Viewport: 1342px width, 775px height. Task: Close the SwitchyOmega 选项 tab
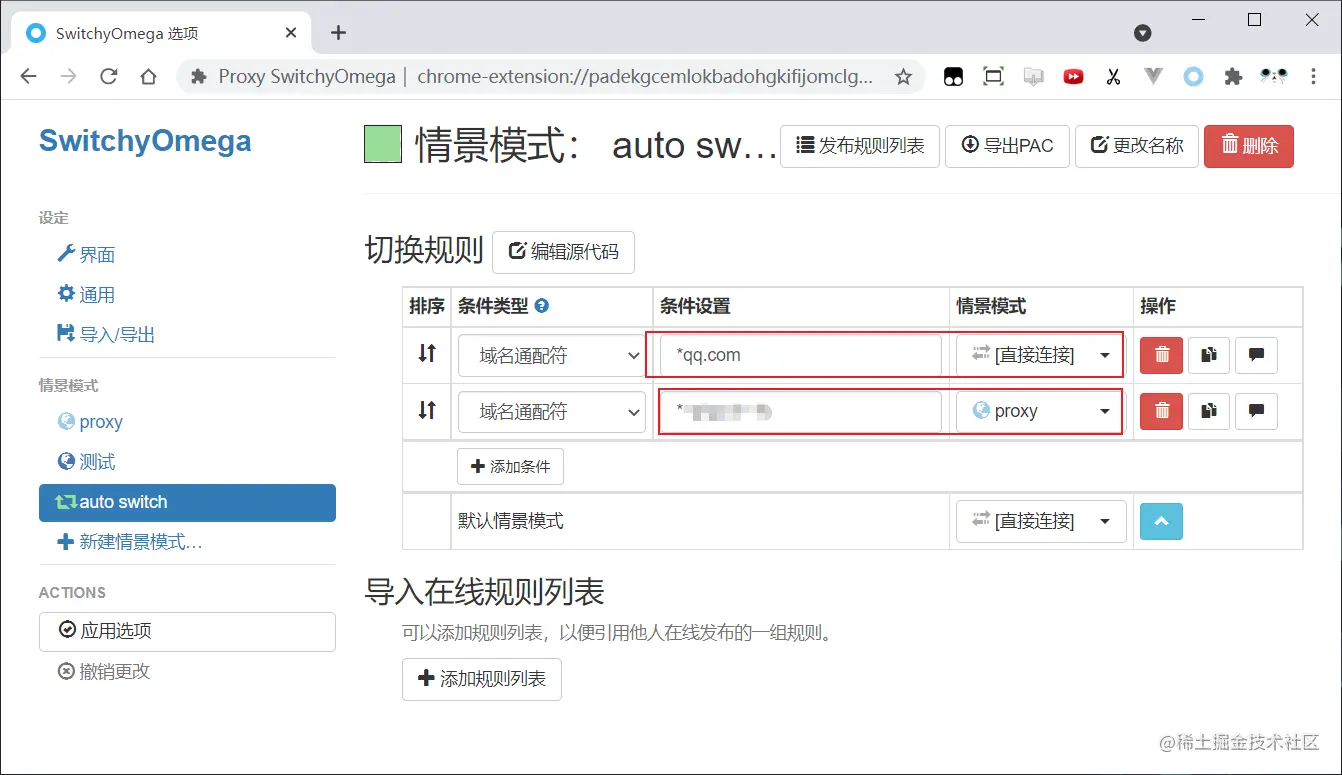(291, 33)
